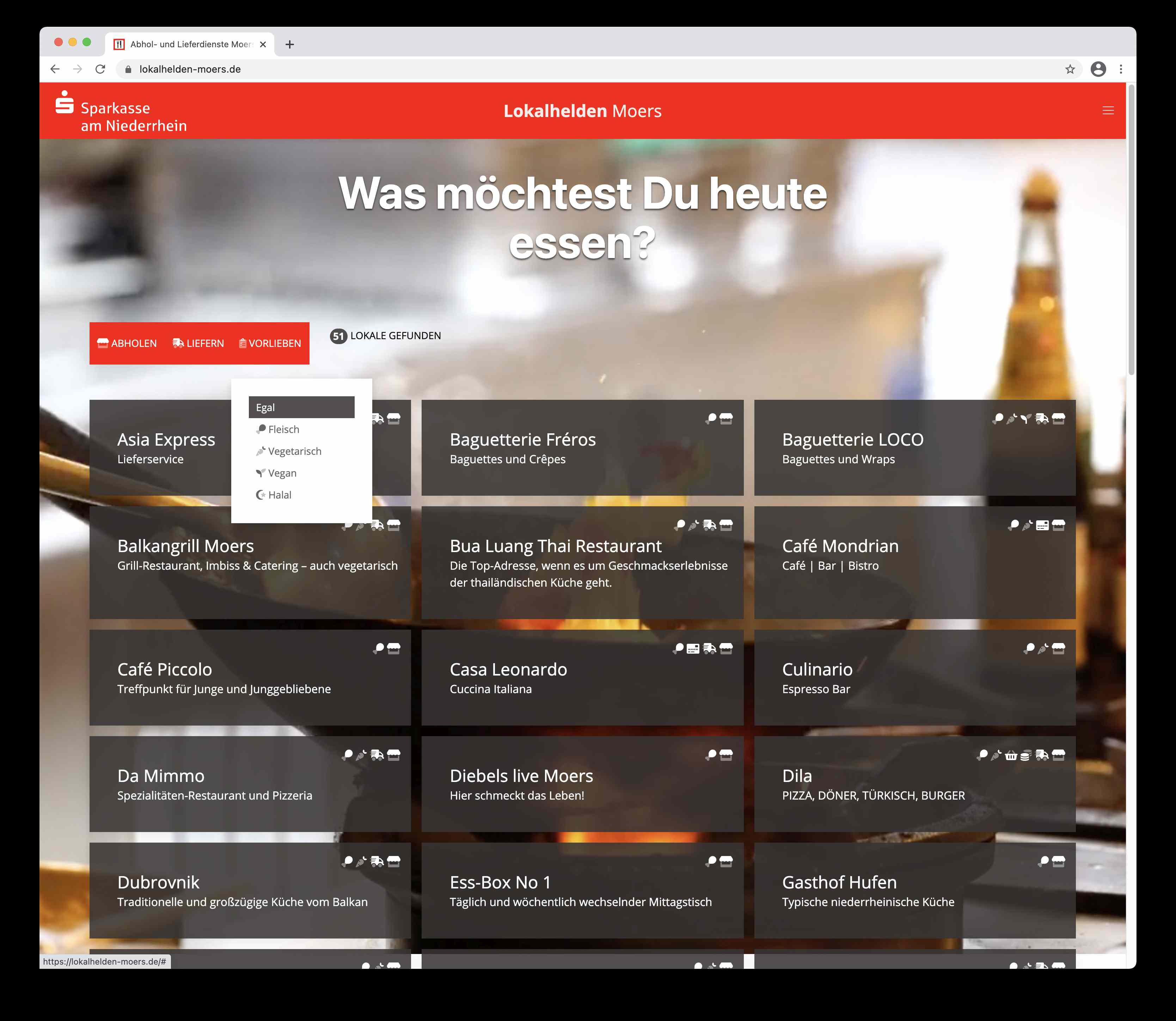Click the delivery truck icon on Baguetterie LOCO

coord(1042,419)
